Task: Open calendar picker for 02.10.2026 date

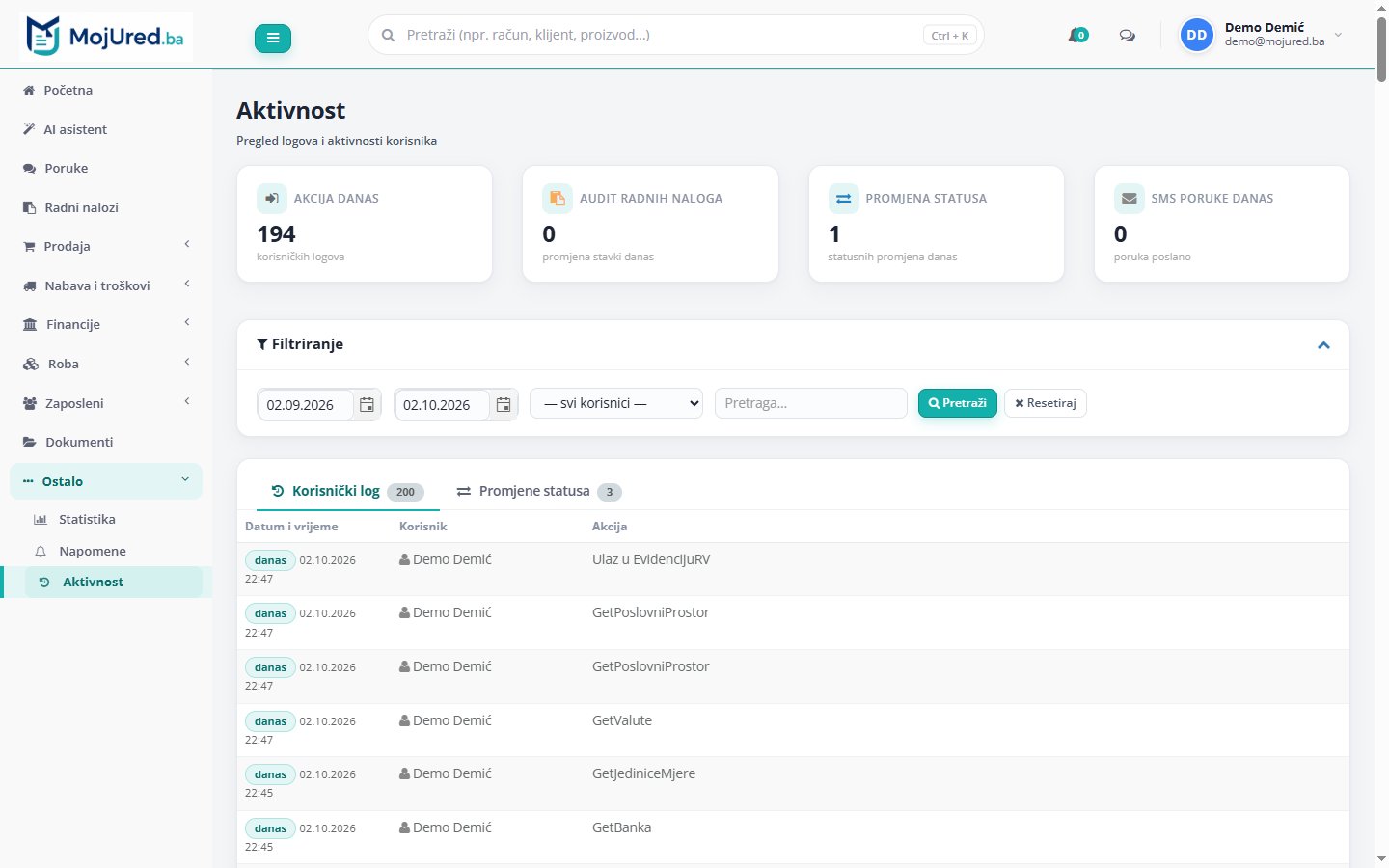Action: point(504,405)
